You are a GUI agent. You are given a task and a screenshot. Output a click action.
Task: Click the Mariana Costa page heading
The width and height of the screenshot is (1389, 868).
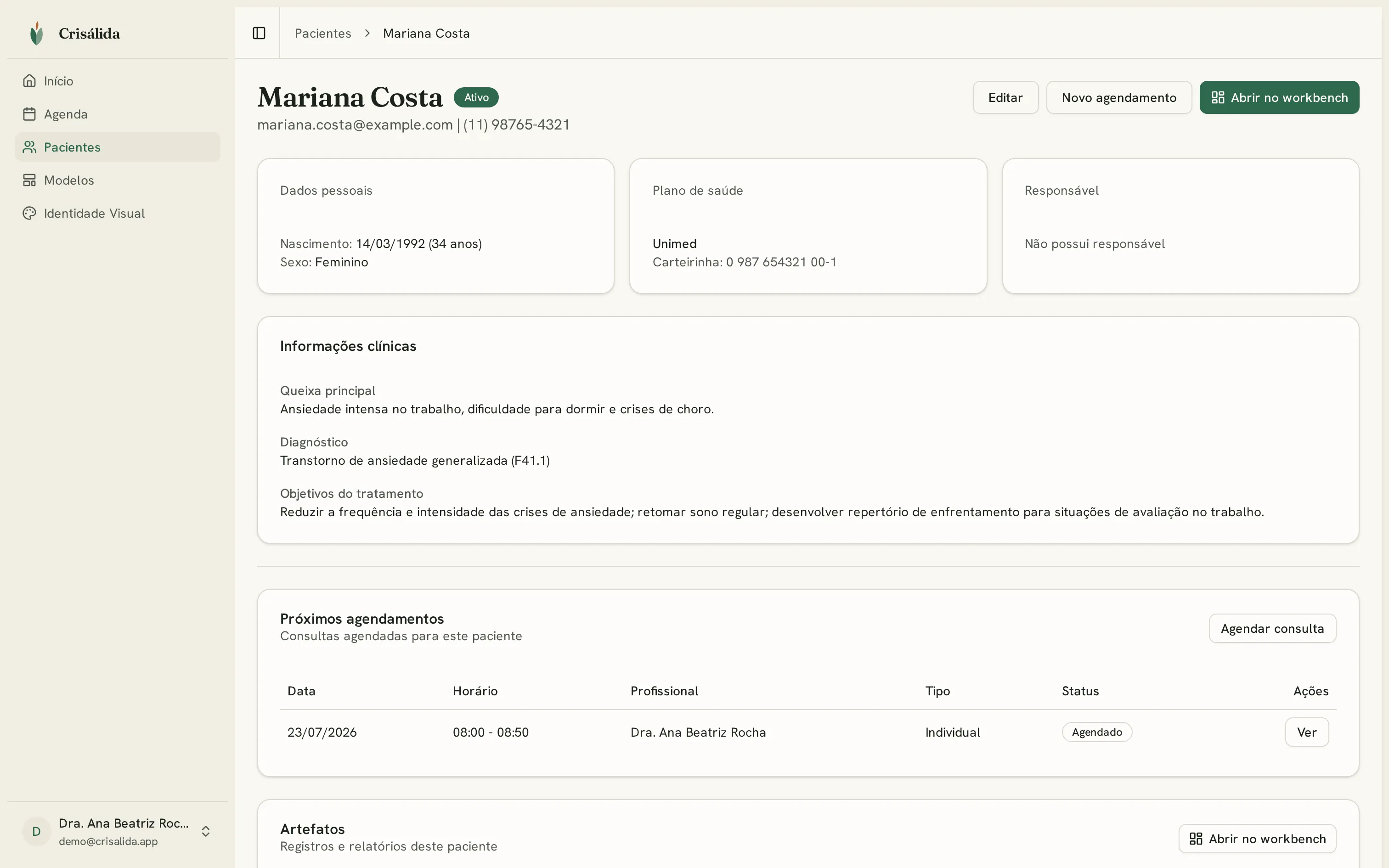tap(350, 97)
